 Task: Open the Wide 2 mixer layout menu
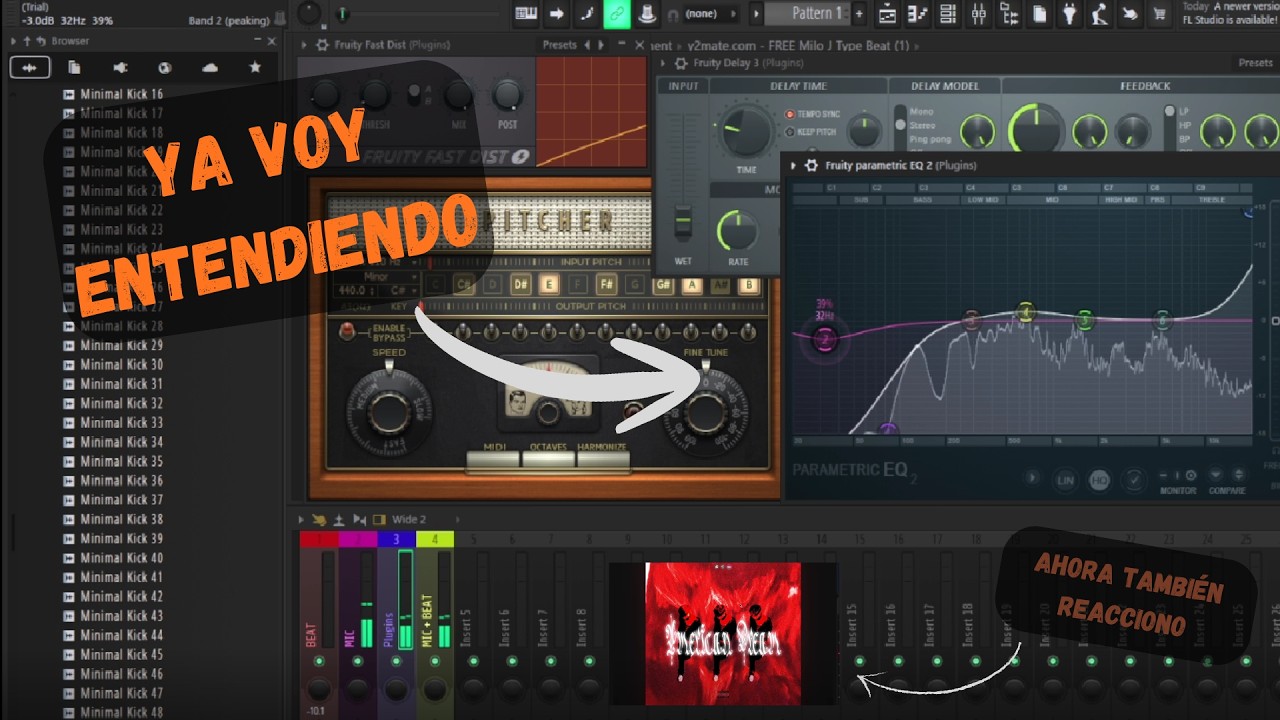click(408, 519)
